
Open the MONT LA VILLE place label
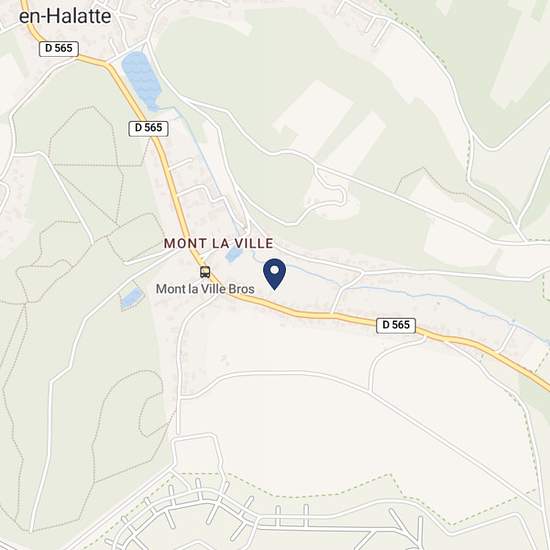pos(218,243)
